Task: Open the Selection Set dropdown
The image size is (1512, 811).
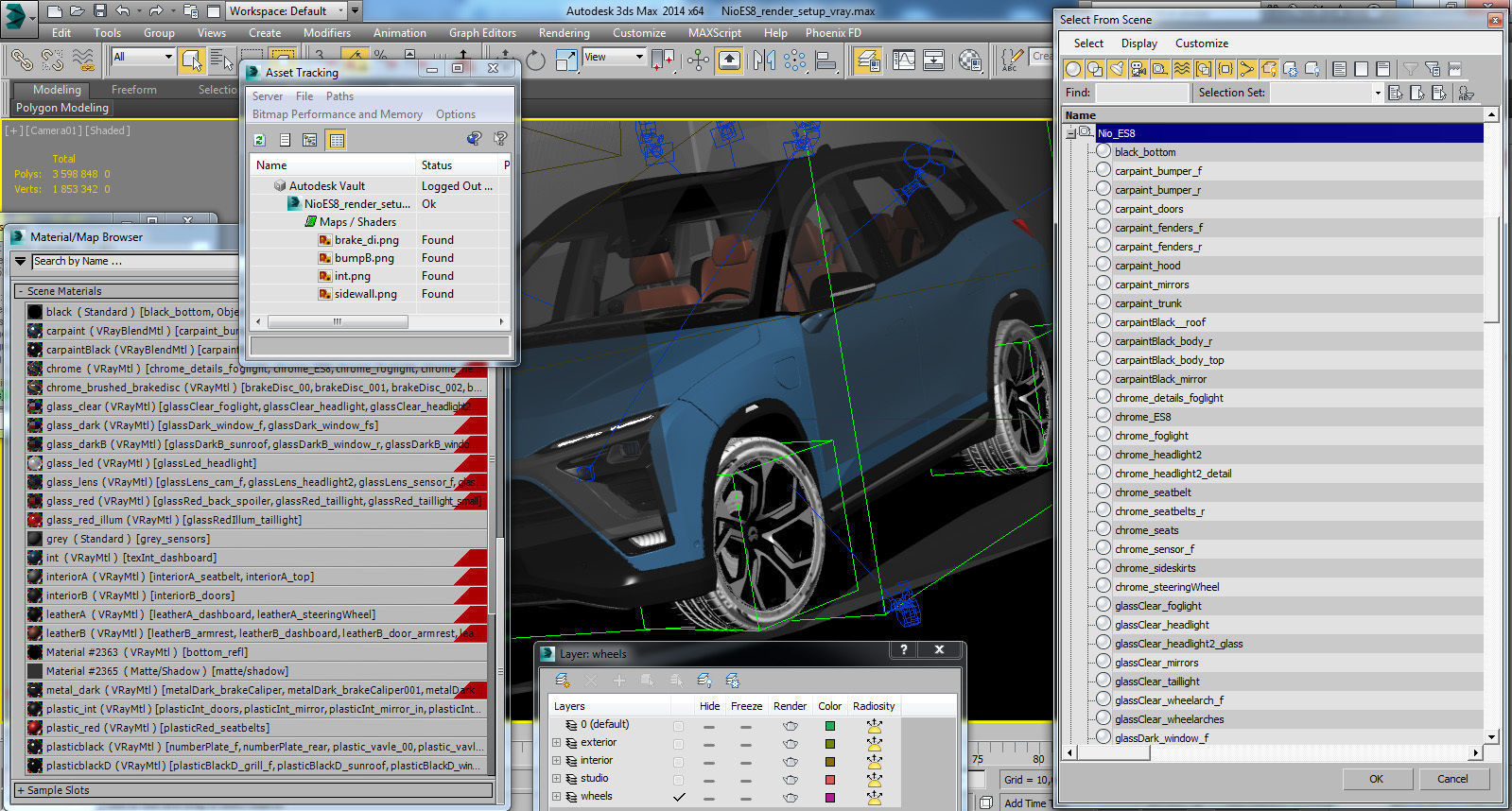Action: coord(1377,93)
